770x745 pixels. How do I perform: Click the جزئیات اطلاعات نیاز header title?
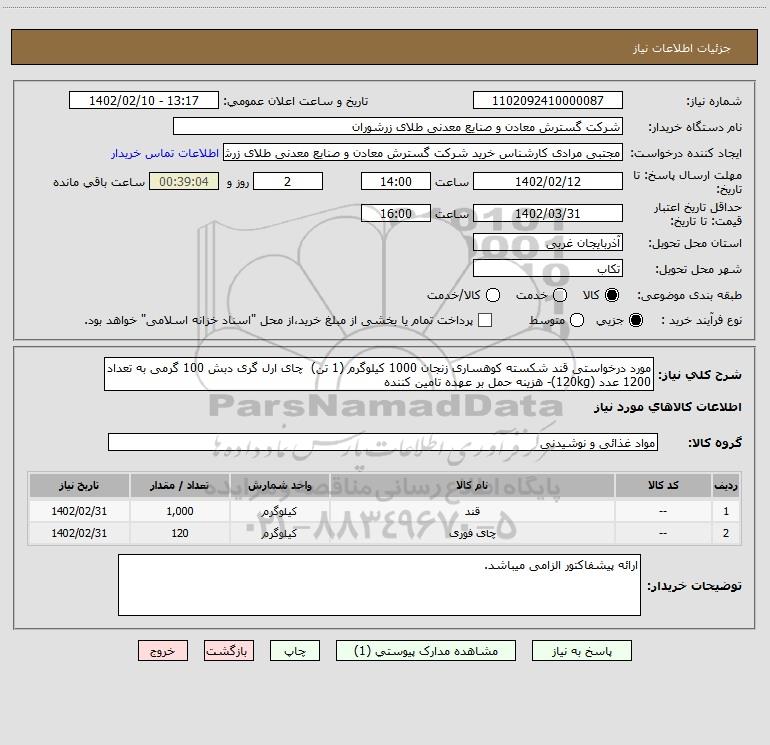click(x=682, y=48)
